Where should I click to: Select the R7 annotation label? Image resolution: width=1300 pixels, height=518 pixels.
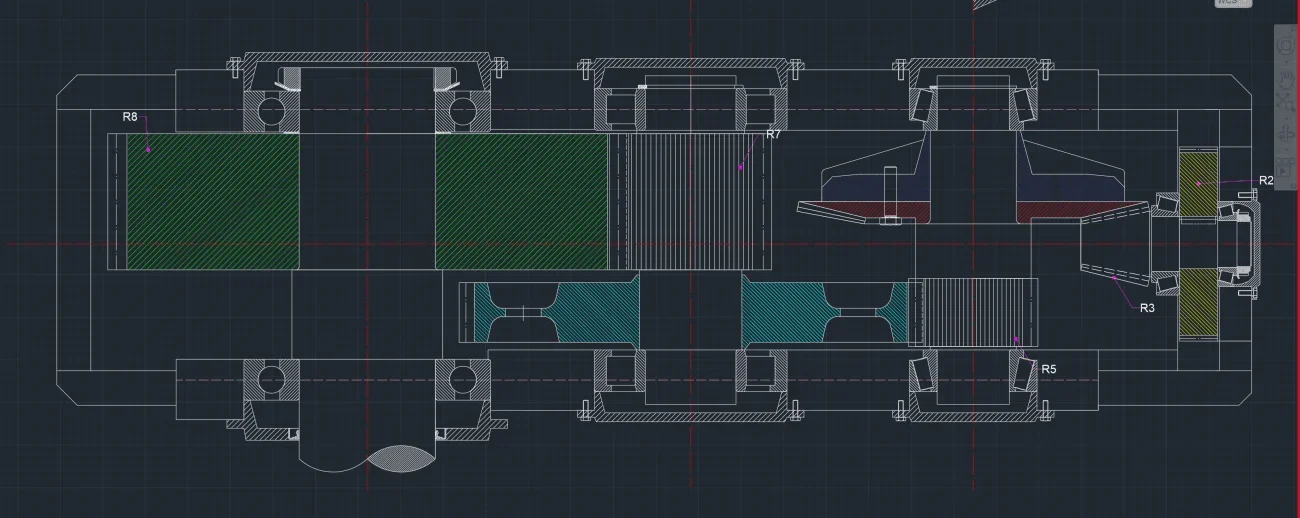(773, 134)
